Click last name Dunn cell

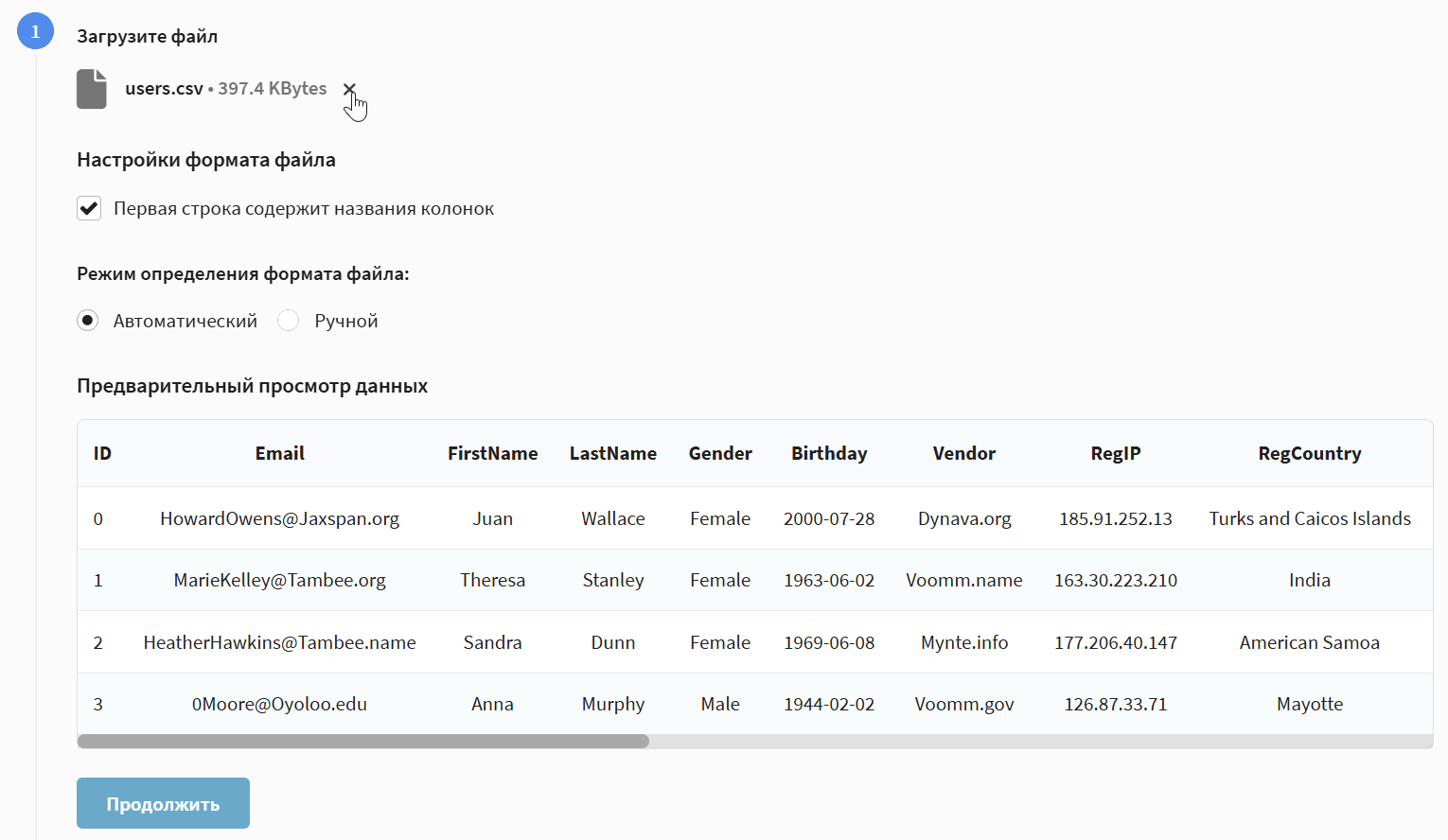[x=613, y=642]
